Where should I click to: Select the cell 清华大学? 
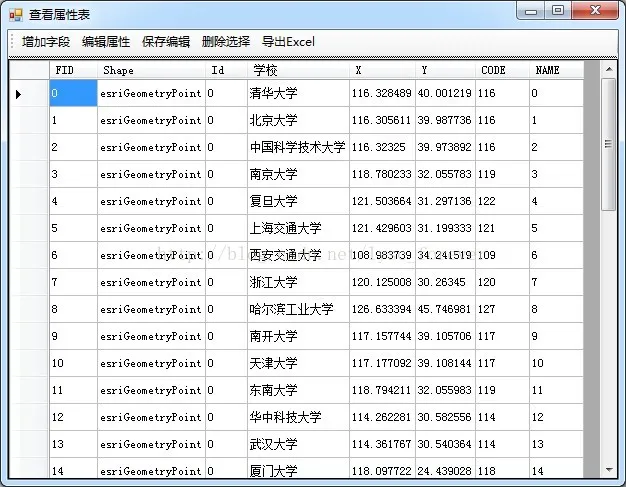[298, 93]
